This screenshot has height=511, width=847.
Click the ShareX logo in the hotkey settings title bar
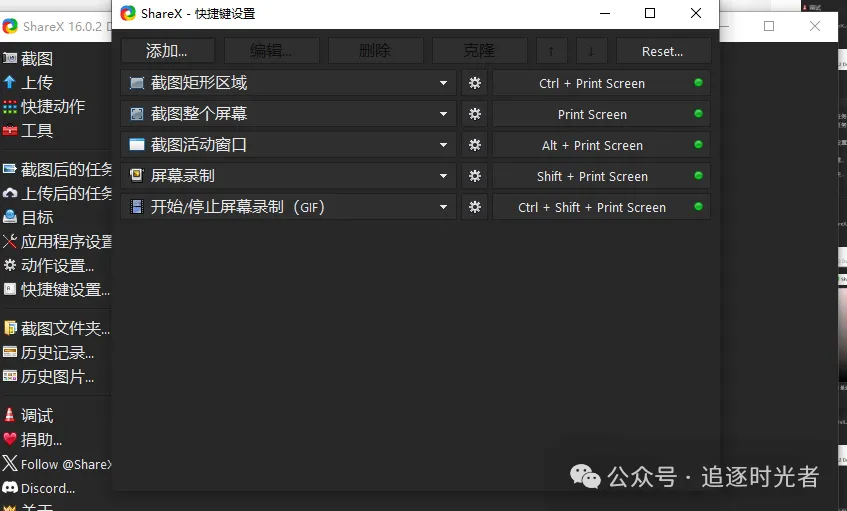tap(128, 13)
